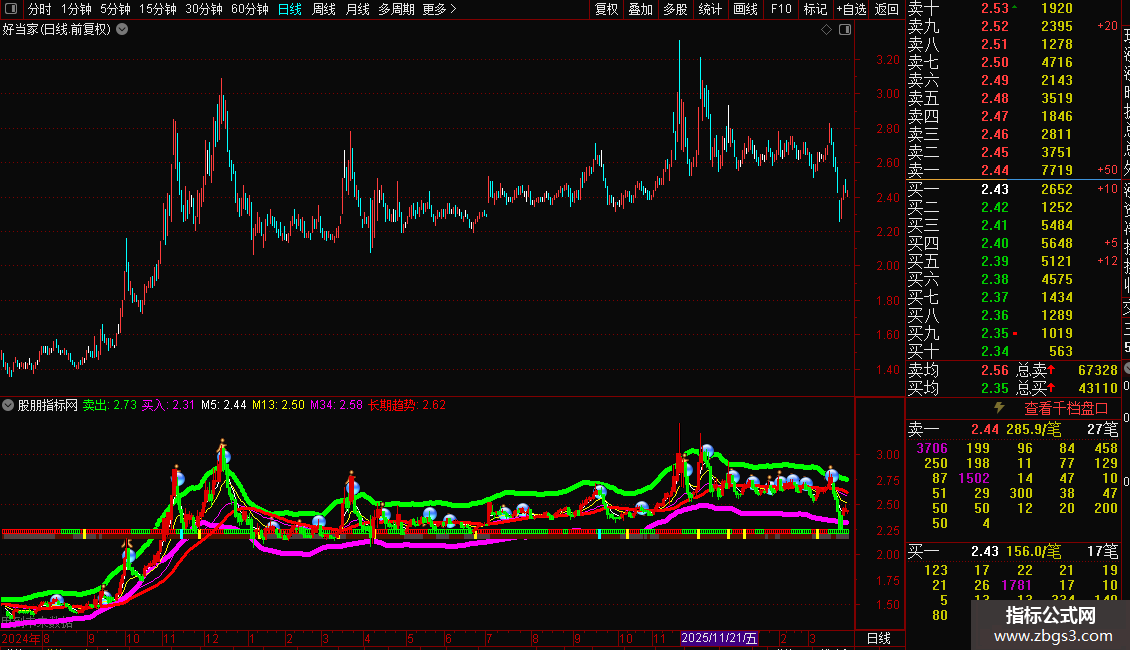Click the 156.0/笔 buy queue detail
Screen dimensions: 1130x650
pos(1033,552)
